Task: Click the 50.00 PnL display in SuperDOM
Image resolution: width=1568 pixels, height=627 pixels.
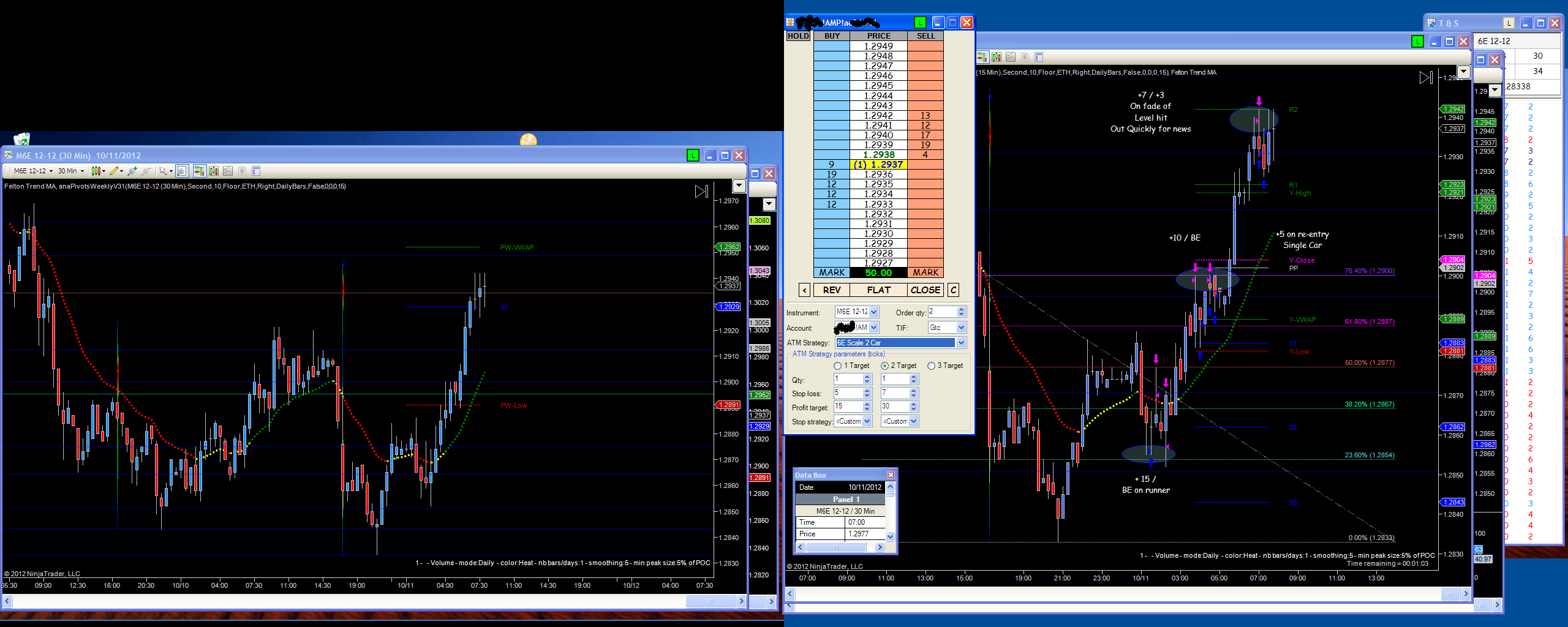Action: tap(878, 273)
